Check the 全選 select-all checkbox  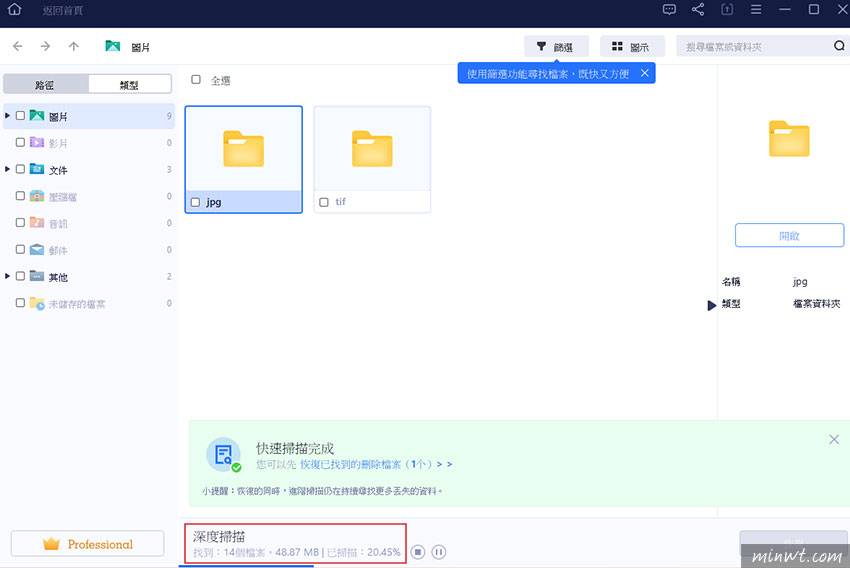point(196,80)
